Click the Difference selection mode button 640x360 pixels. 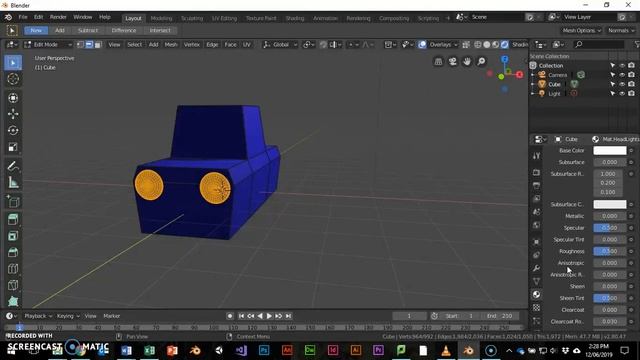[124, 31]
